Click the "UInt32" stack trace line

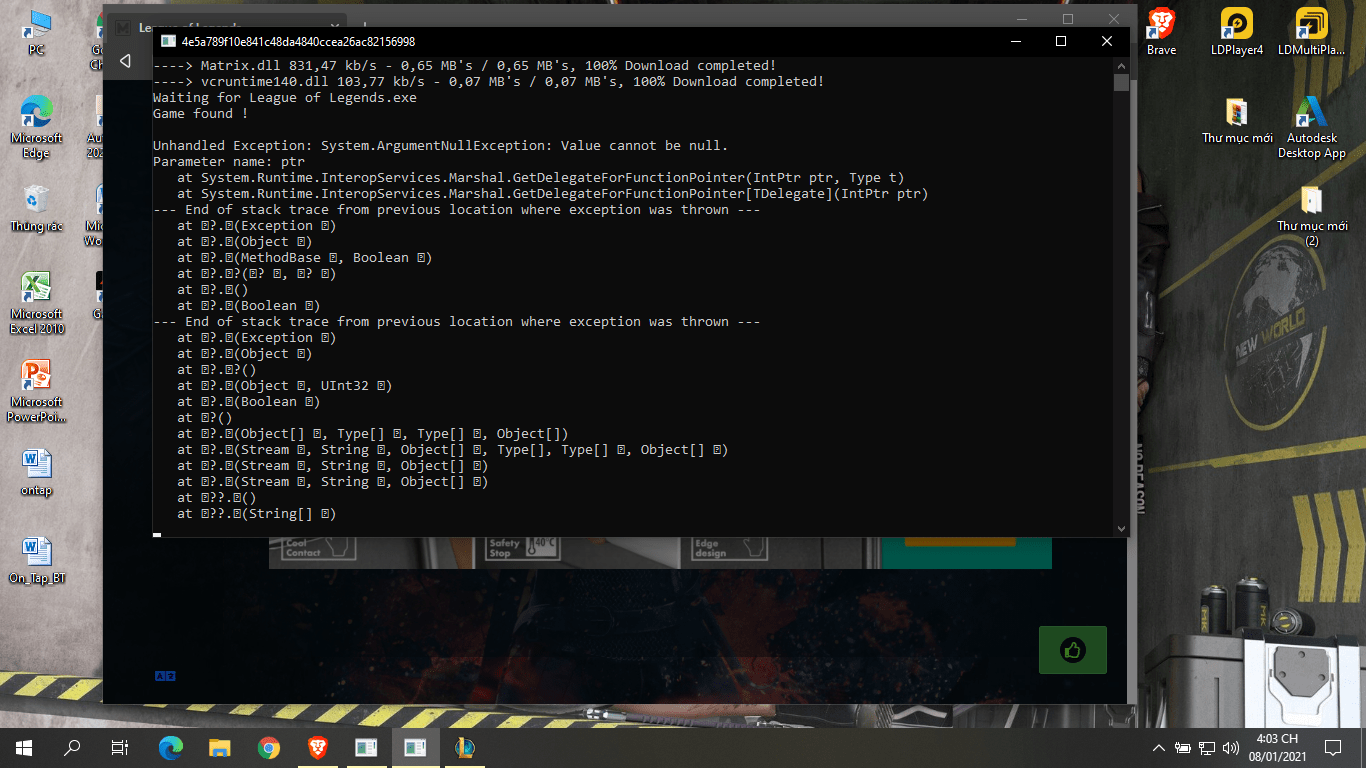[x=285, y=386]
